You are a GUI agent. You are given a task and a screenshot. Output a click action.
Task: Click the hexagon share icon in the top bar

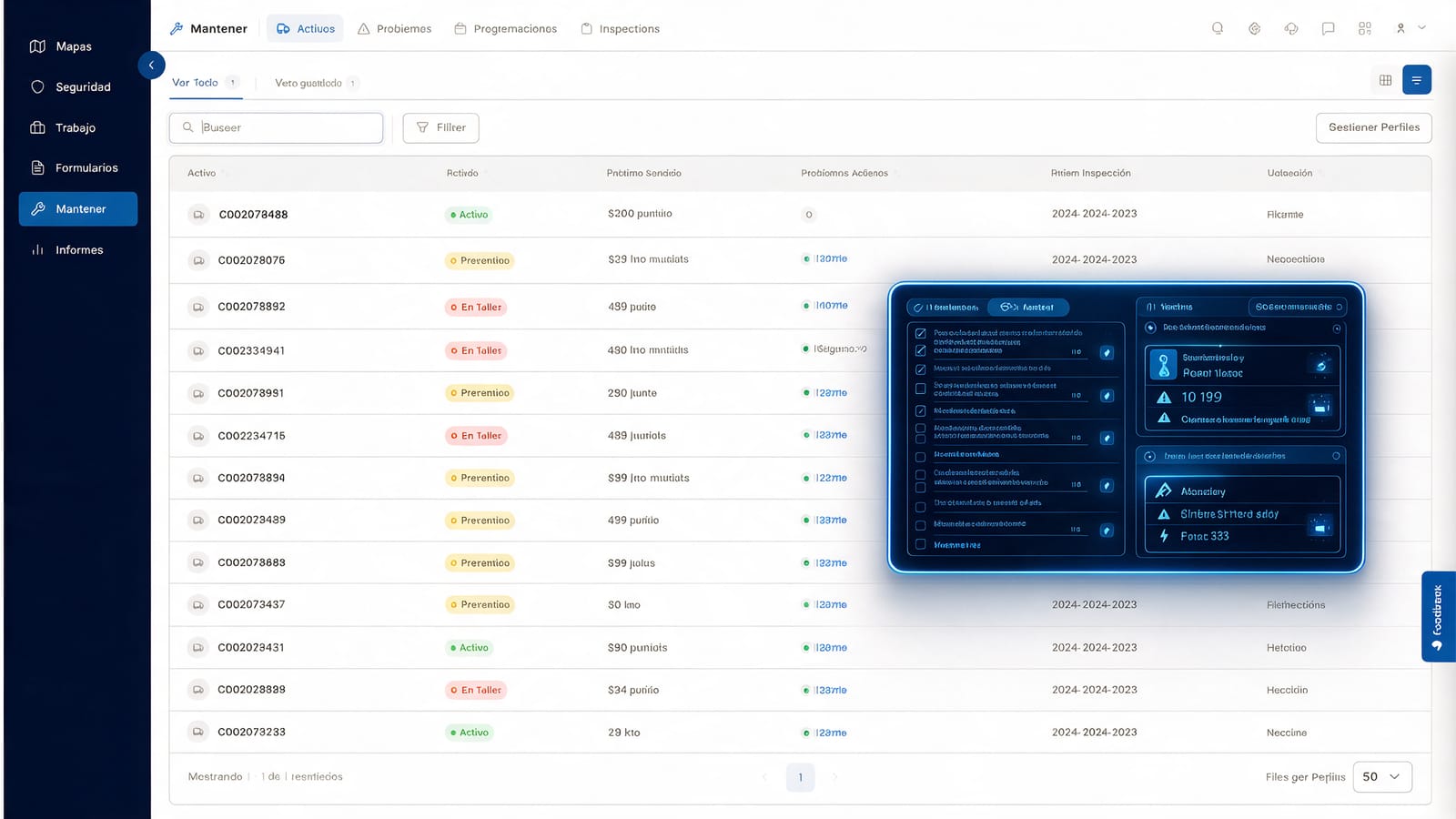point(1255,28)
